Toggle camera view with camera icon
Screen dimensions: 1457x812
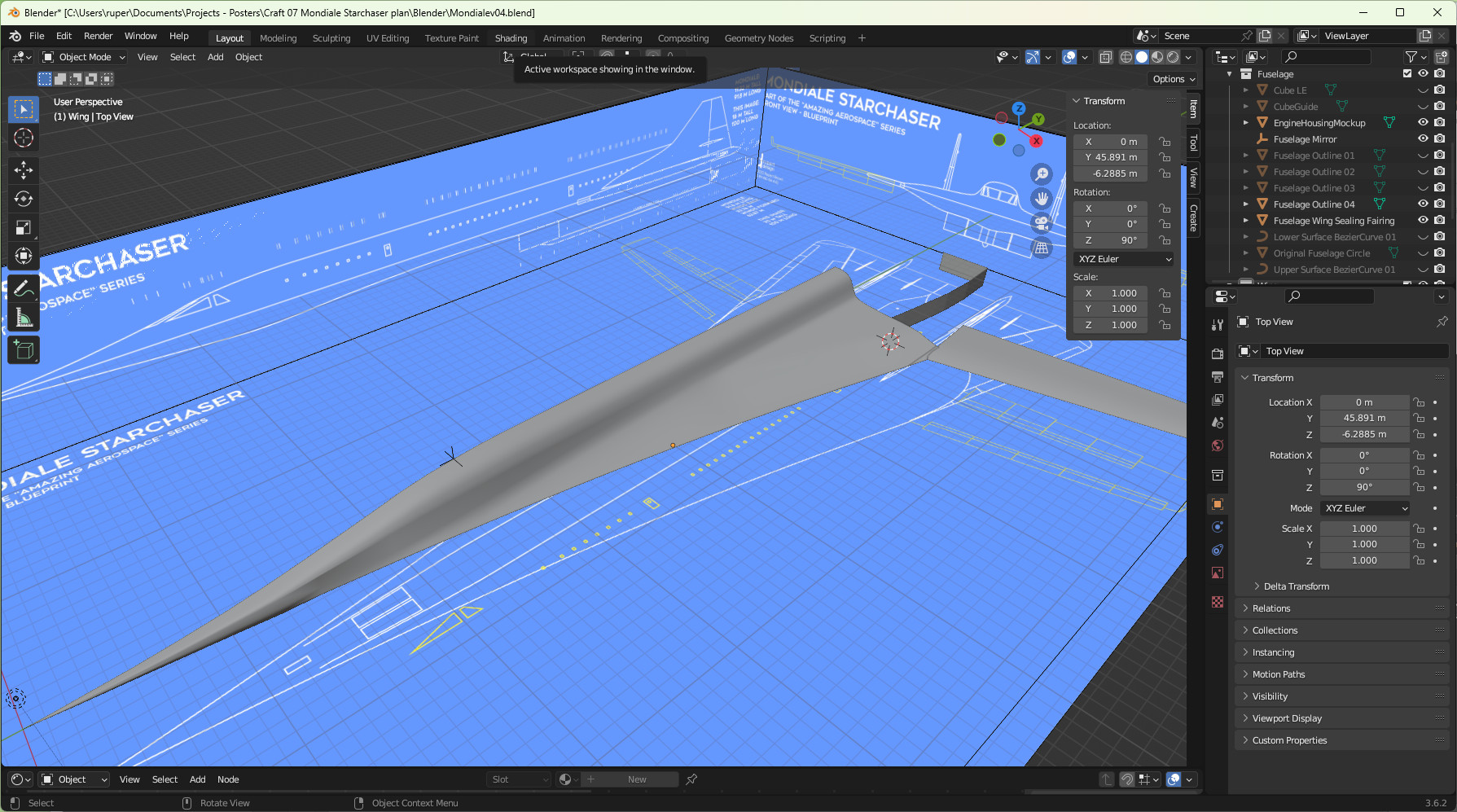[x=1042, y=223]
